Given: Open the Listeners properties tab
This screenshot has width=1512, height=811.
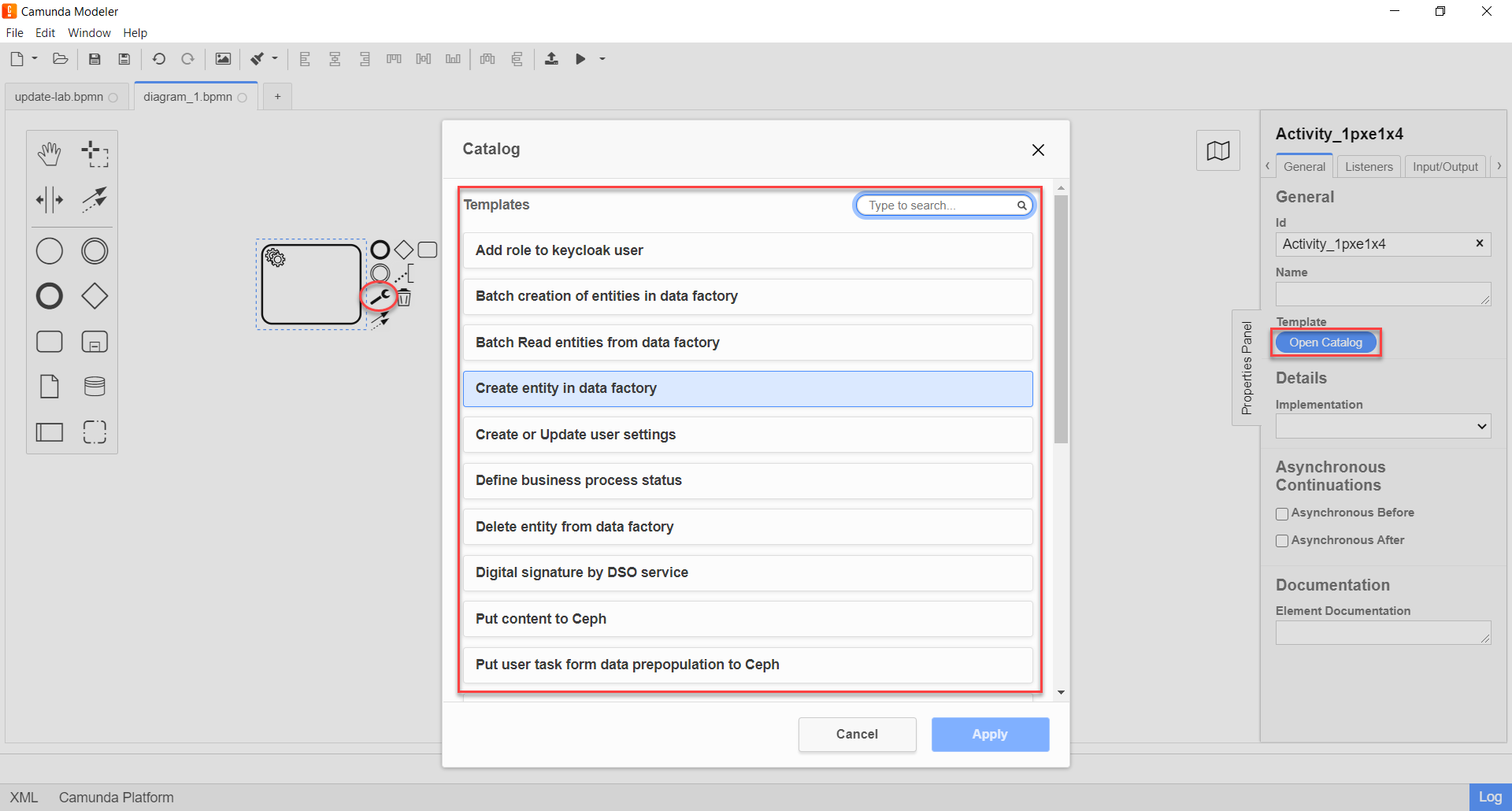Looking at the screenshot, I should pos(1369,167).
